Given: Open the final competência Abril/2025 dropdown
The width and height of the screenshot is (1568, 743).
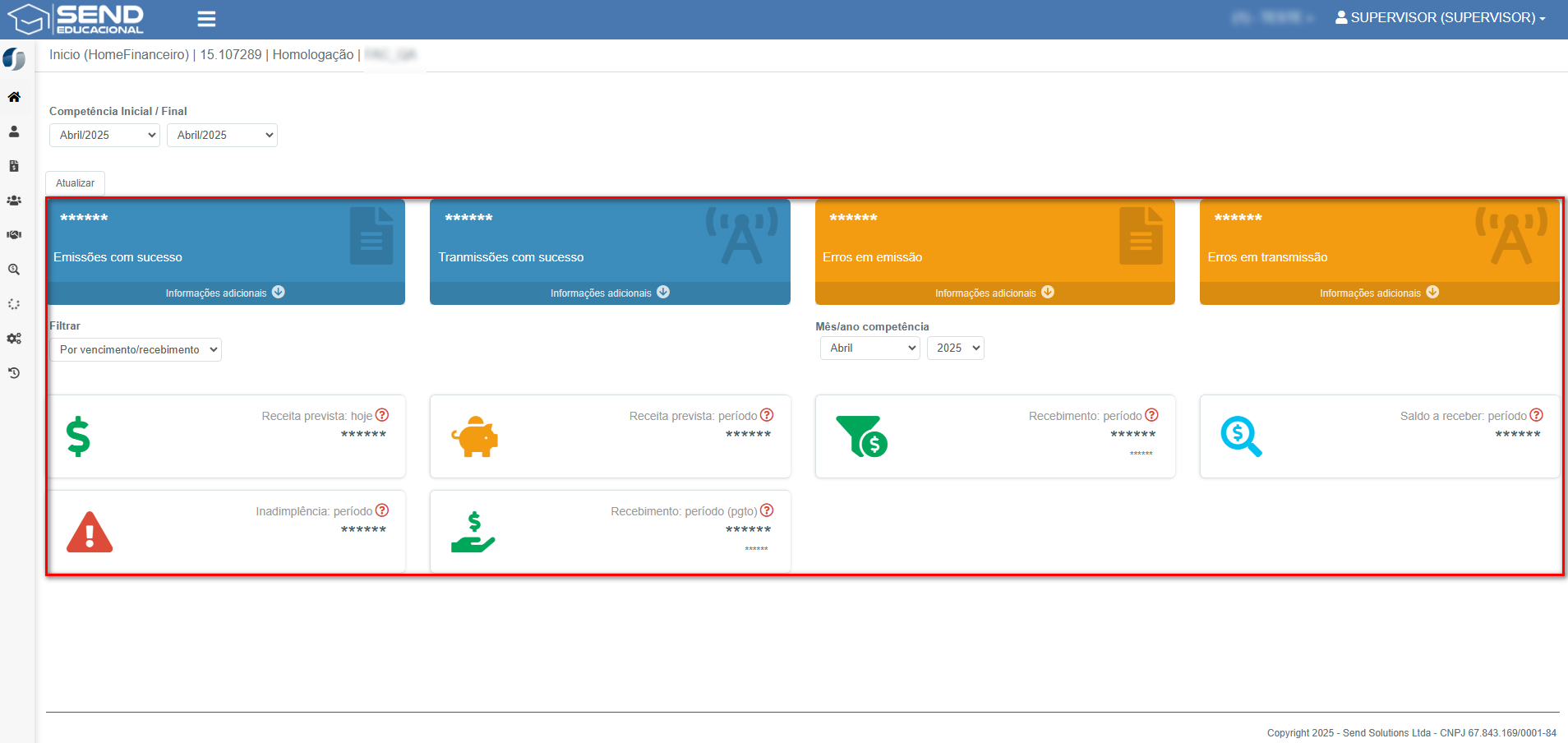Looking at the screenshot, I should pos(222,135).
